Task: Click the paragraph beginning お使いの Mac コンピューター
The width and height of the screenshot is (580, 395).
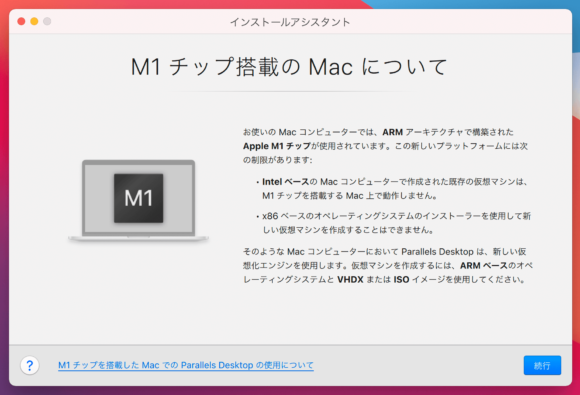Action: click(x=385, y=146)
